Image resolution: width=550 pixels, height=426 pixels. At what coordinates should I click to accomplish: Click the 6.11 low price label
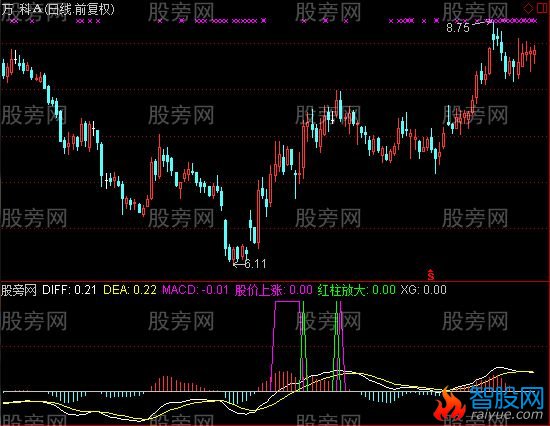tap(255, 263)
